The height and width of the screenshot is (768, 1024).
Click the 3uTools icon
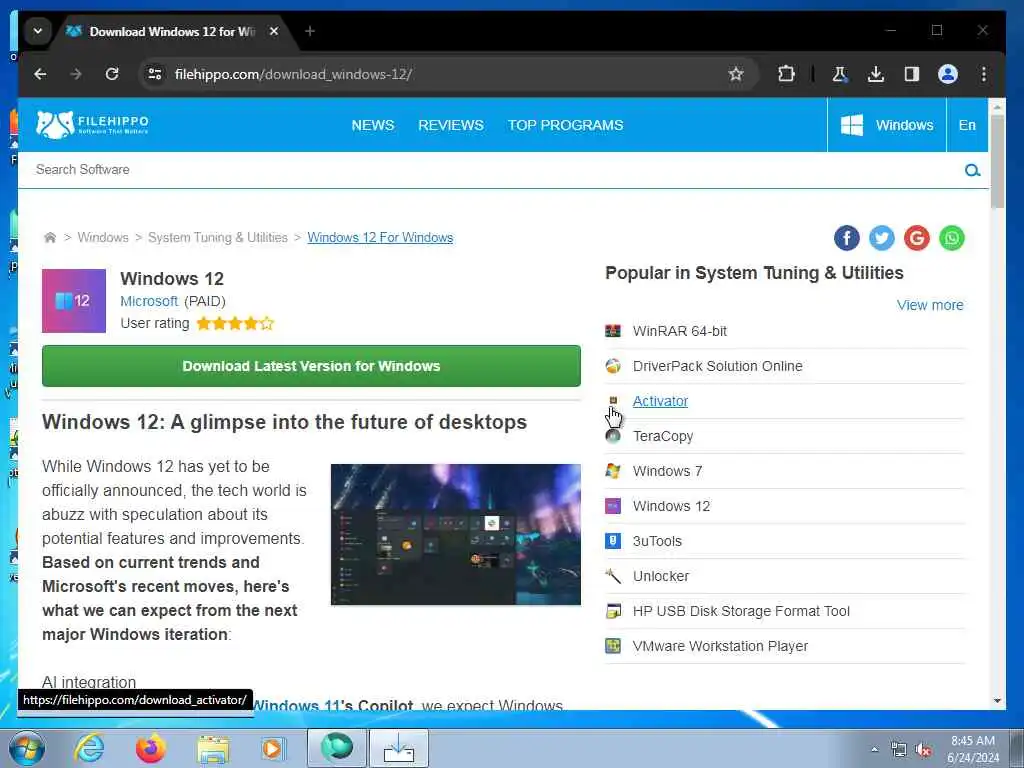coord(613,541)
